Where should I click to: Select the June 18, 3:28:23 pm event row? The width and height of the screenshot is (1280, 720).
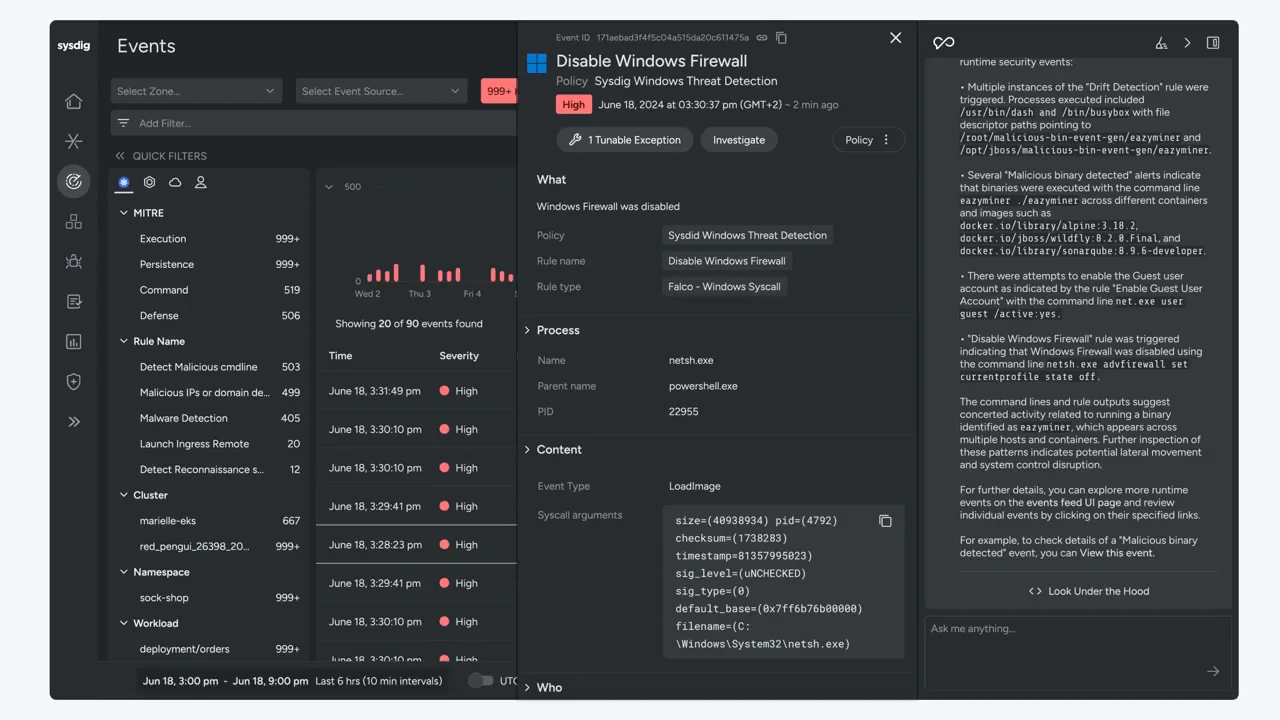[416, 545]
